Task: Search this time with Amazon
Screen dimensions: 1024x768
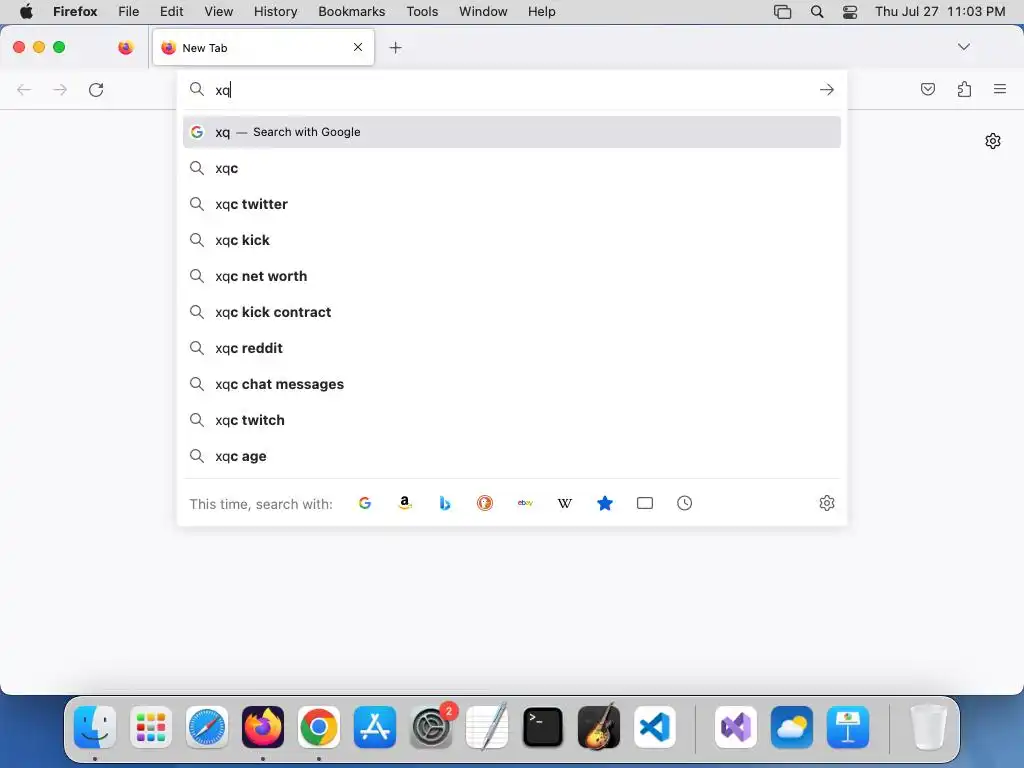Action: 405,503
